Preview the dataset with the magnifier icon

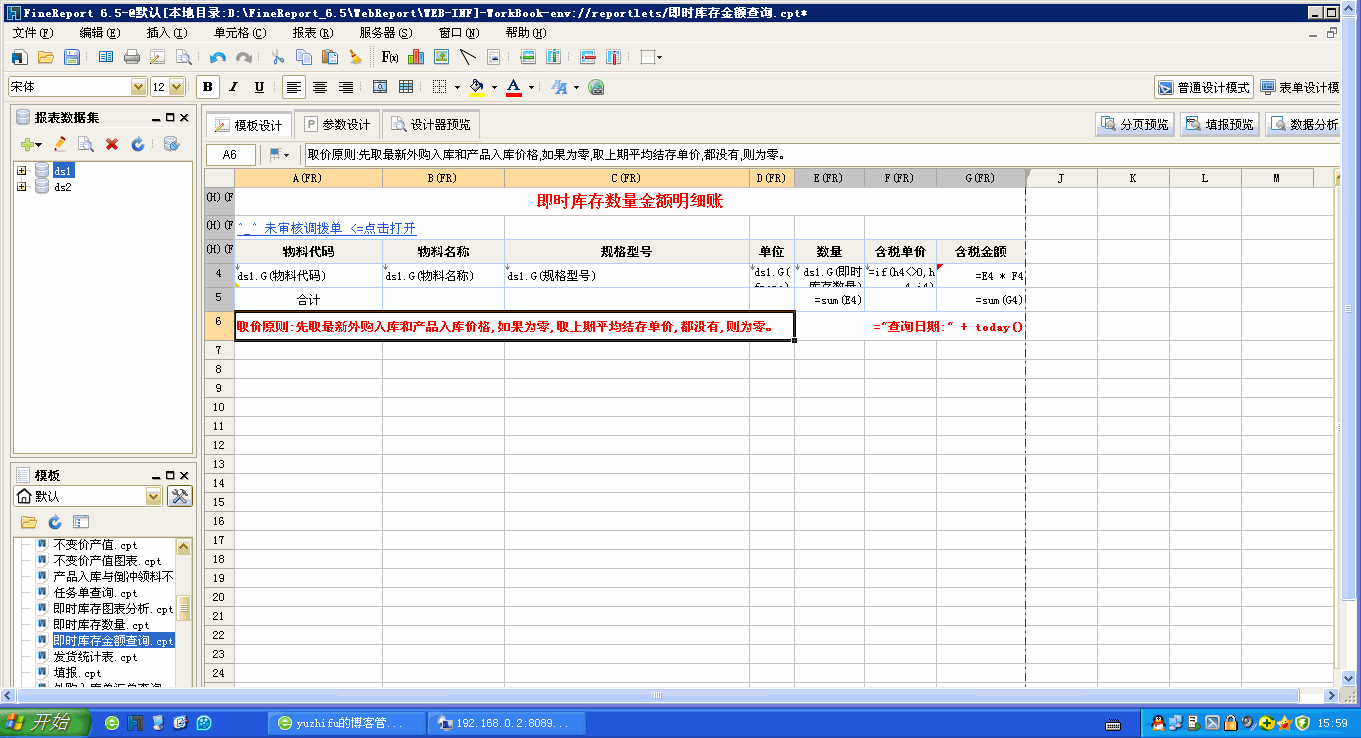click(x=86, y=144)
